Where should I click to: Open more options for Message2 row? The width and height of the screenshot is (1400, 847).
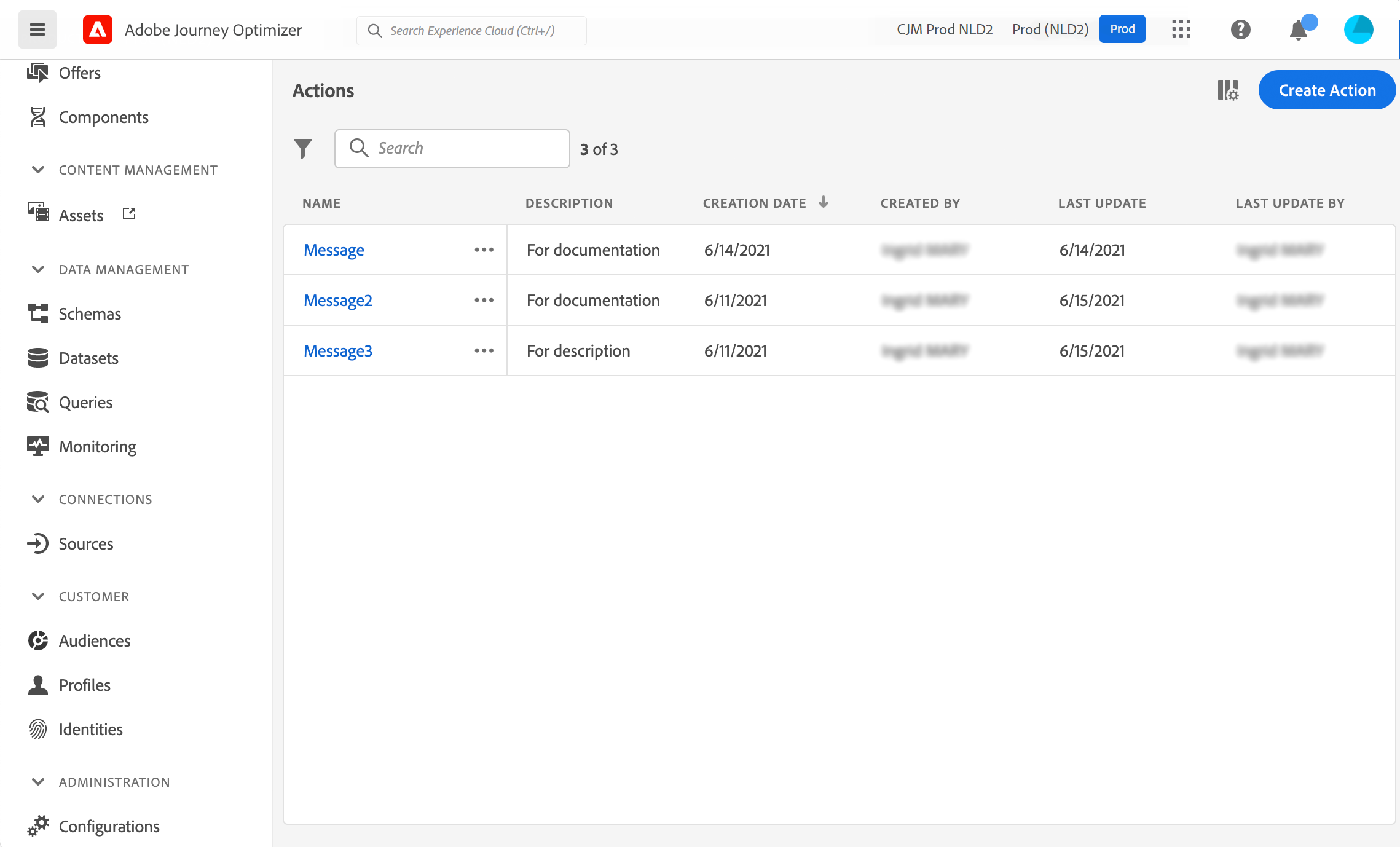484,301
